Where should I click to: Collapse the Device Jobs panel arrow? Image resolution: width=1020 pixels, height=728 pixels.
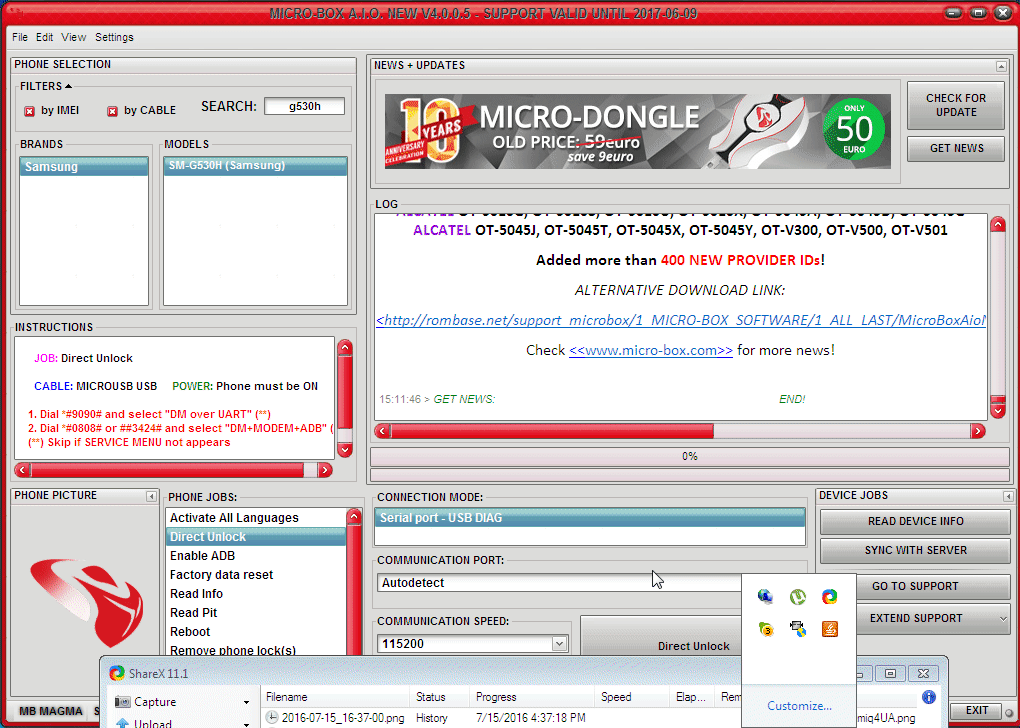click(1008, 496)
